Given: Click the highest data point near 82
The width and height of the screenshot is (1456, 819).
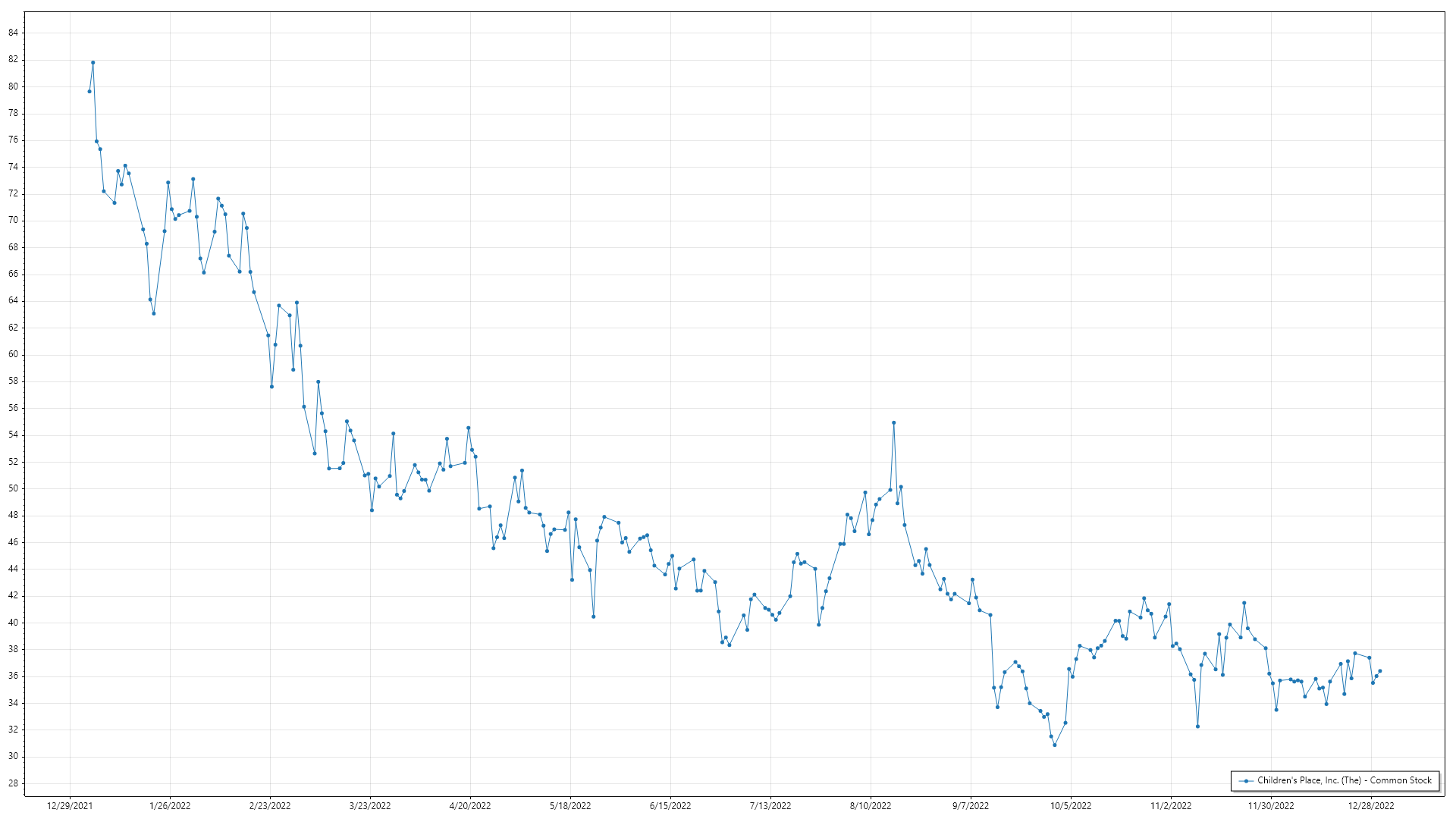Looking at the screenshot, I should (x=93, y=63).
